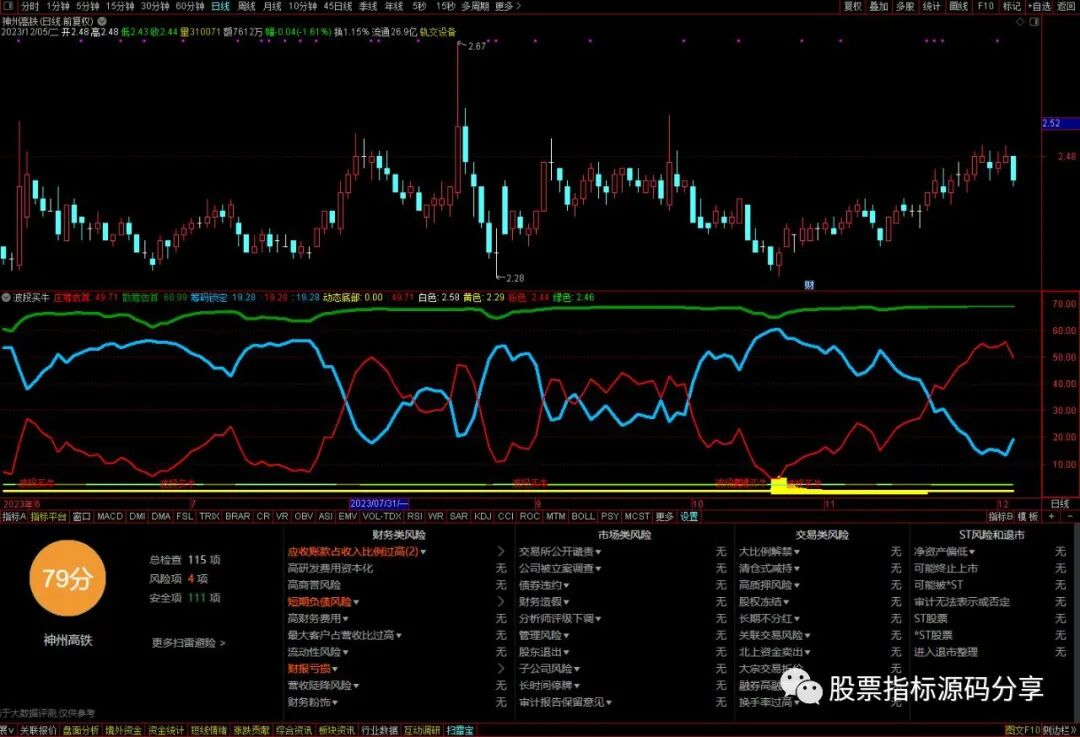Click the 指标A button in indicator bar

click(x=14, y=516)
